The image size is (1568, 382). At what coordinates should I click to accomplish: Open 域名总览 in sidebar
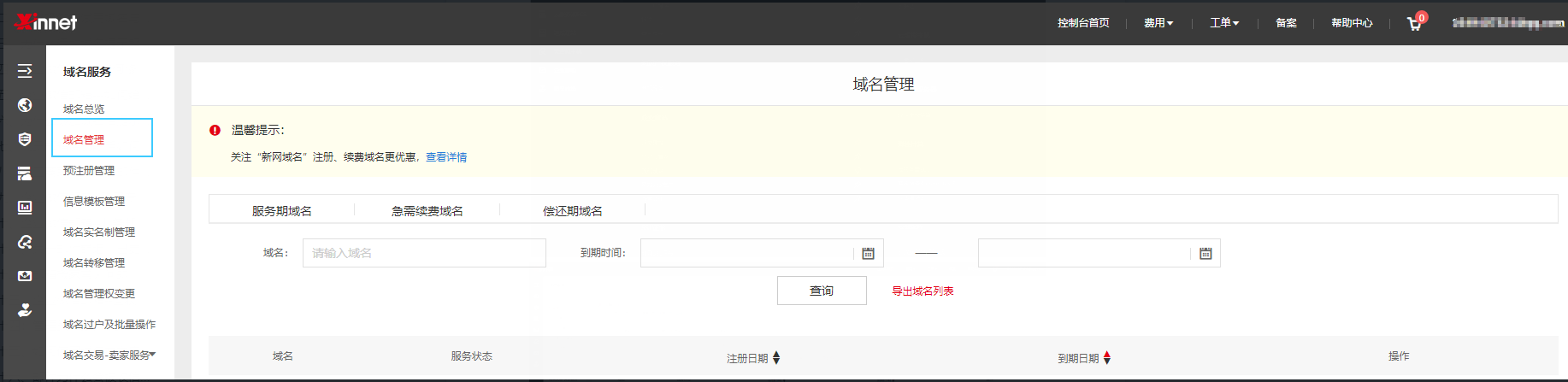pos(84,109)
